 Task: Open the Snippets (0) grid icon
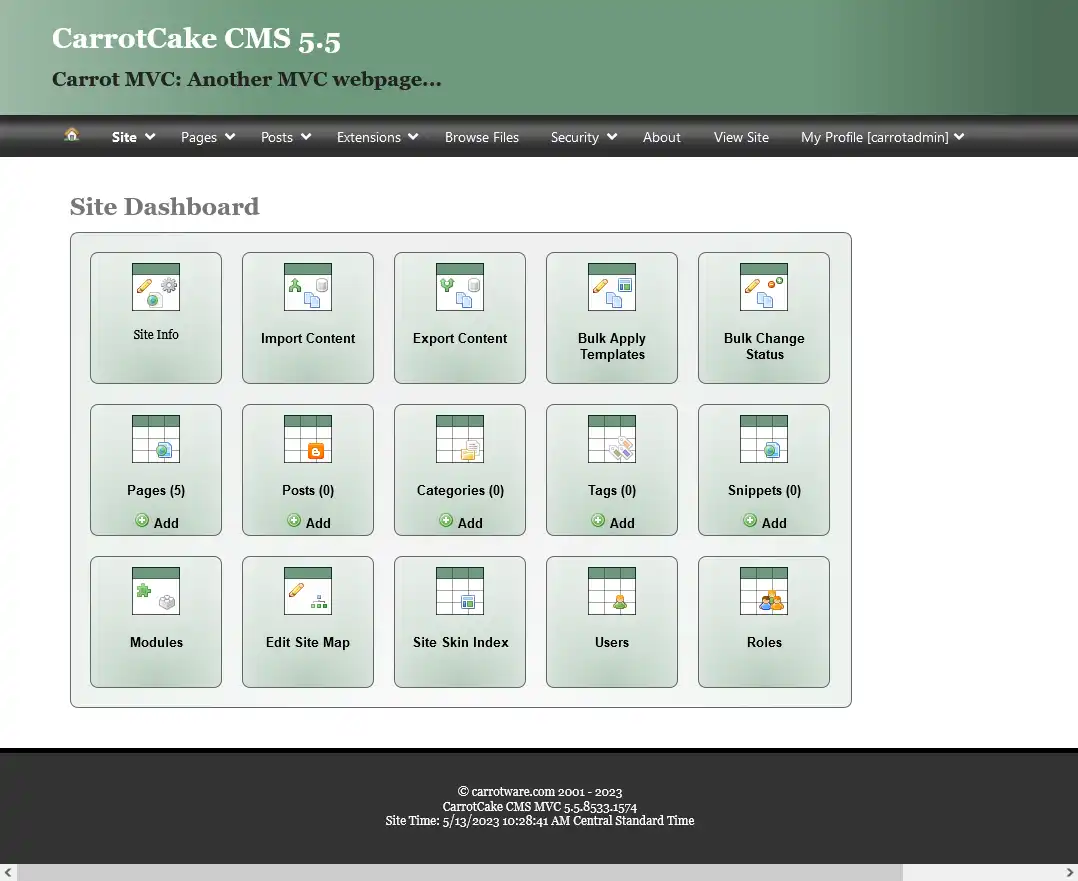point(764,439)
